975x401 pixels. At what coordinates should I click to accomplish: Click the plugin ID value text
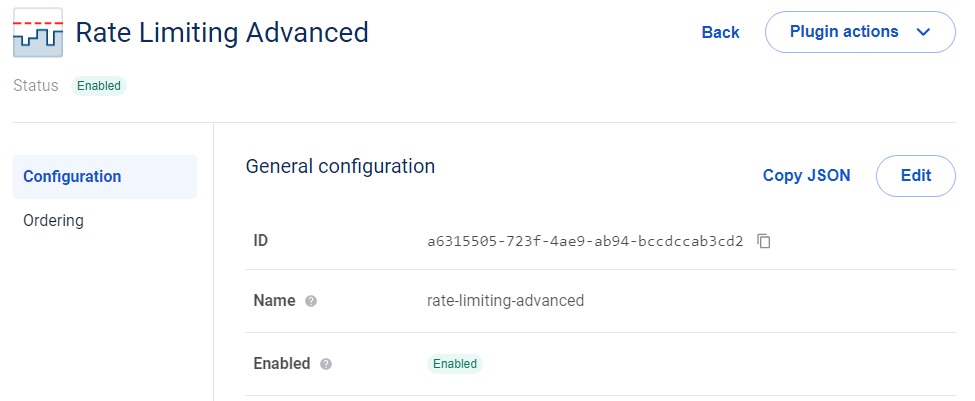pos(585,241)
